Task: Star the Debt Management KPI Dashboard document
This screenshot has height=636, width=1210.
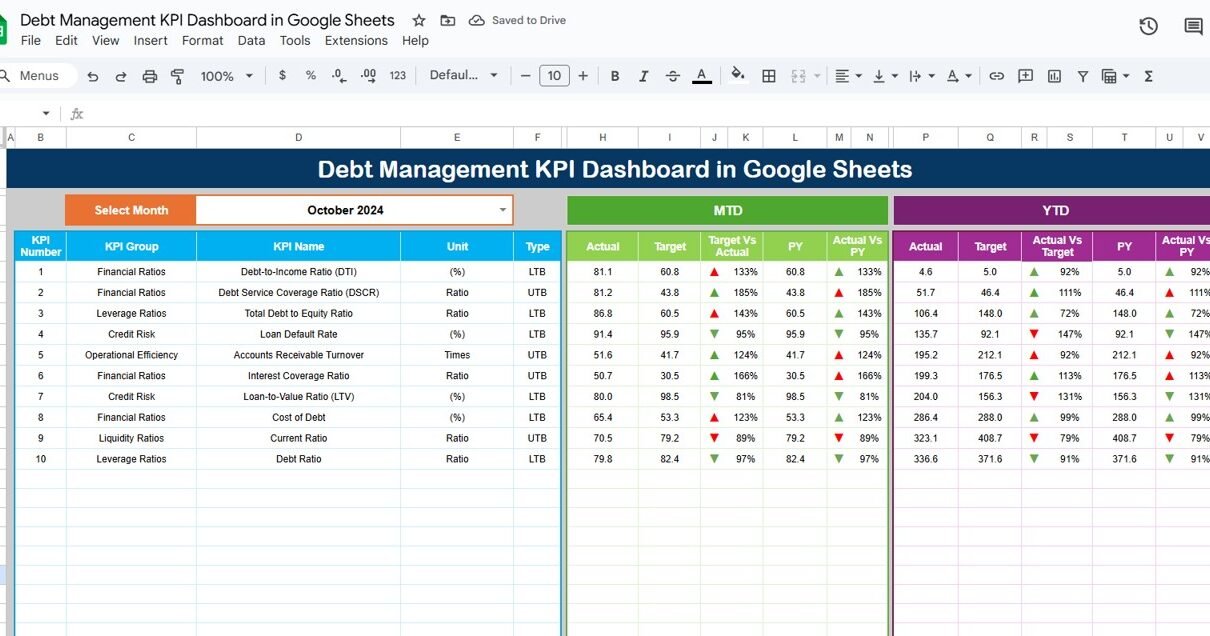Action: 419,20
